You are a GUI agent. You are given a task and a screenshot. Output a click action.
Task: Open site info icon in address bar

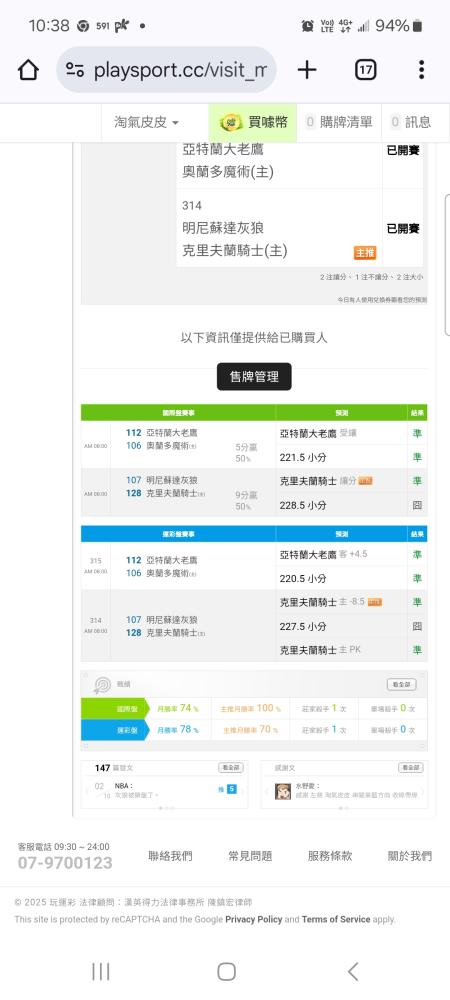[x=75, y=70]
